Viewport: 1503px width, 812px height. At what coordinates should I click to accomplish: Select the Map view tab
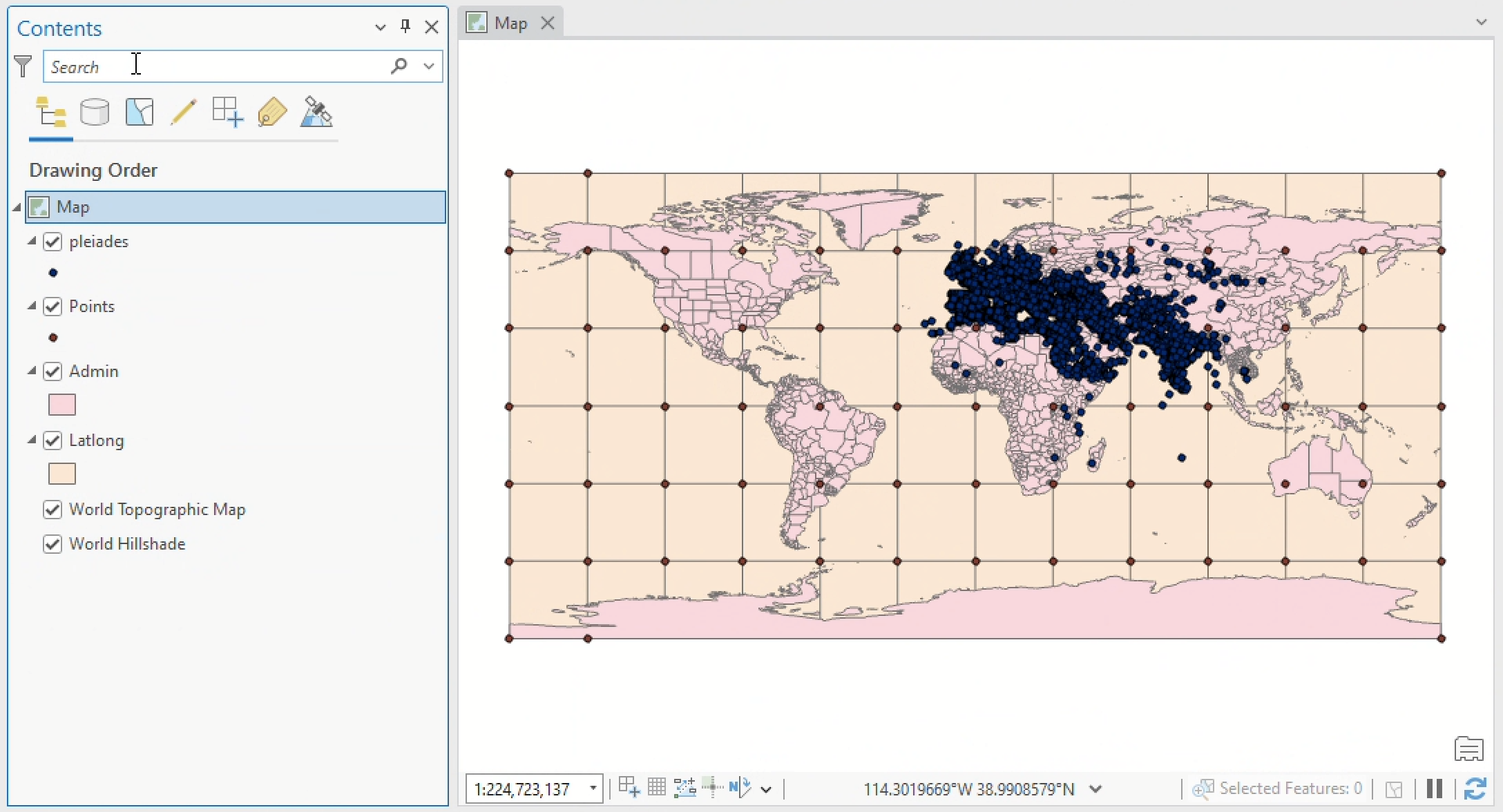pyautogui.click(x=510, y=23)
